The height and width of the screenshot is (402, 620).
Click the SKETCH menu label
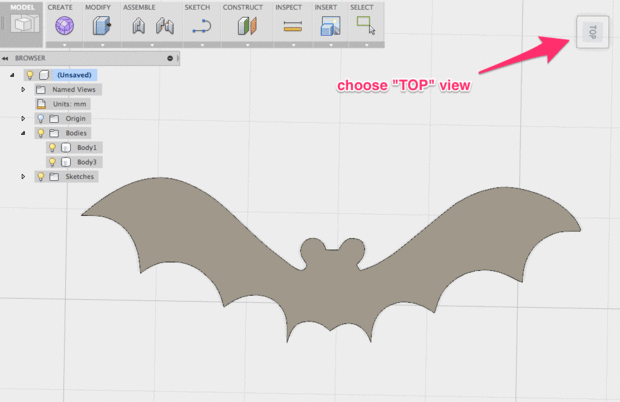click(197, 7)
